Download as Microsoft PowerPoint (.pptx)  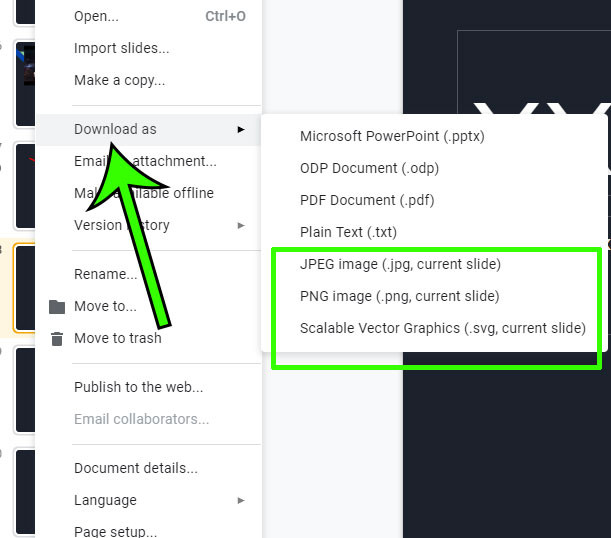pos(392,136)
